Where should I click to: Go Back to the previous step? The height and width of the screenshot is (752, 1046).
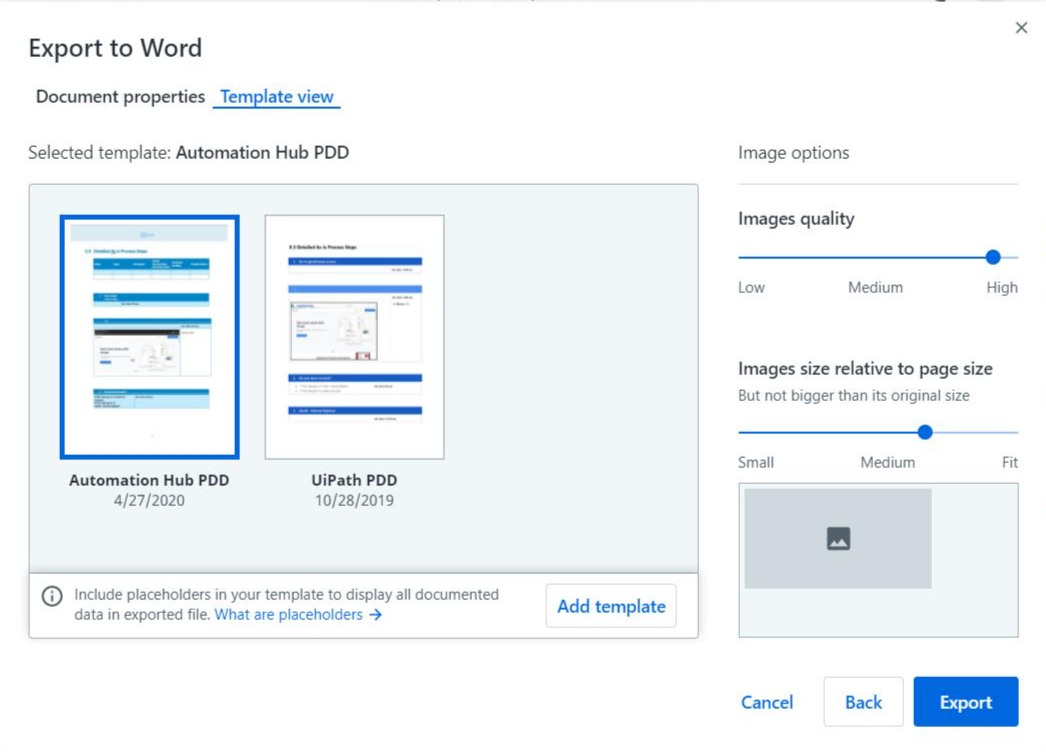(x=863, y=702)
